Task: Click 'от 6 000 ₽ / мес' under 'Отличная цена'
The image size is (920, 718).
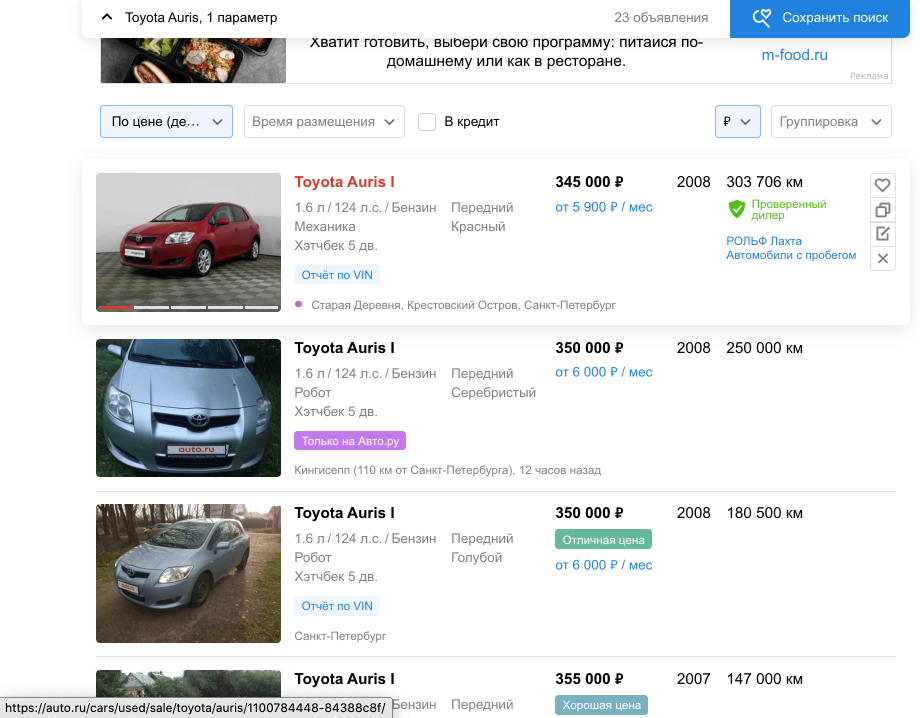Action: pyautogui.click(x=604, y=565)
